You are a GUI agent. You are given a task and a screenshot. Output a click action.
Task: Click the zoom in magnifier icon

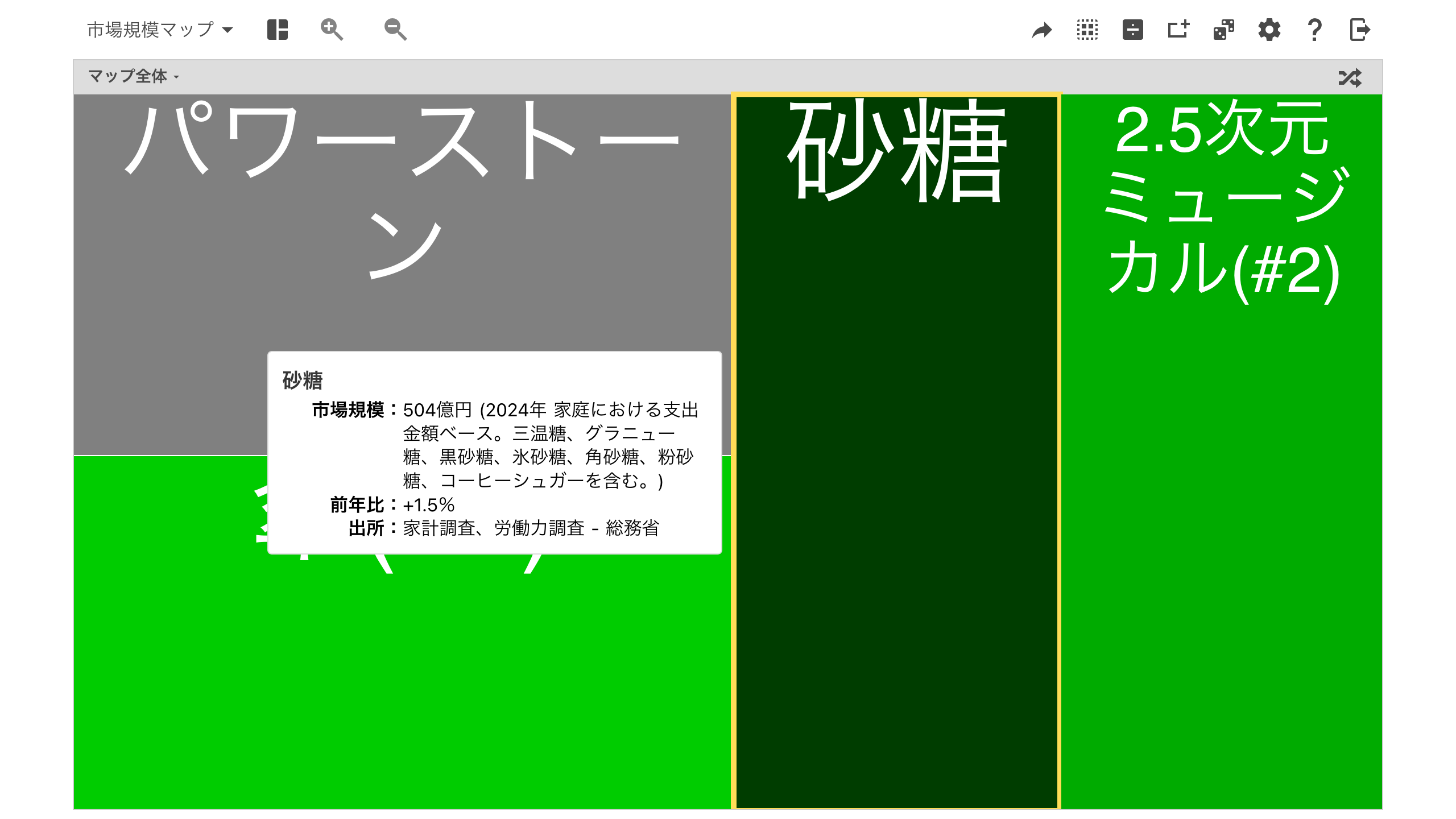(332, 30)
